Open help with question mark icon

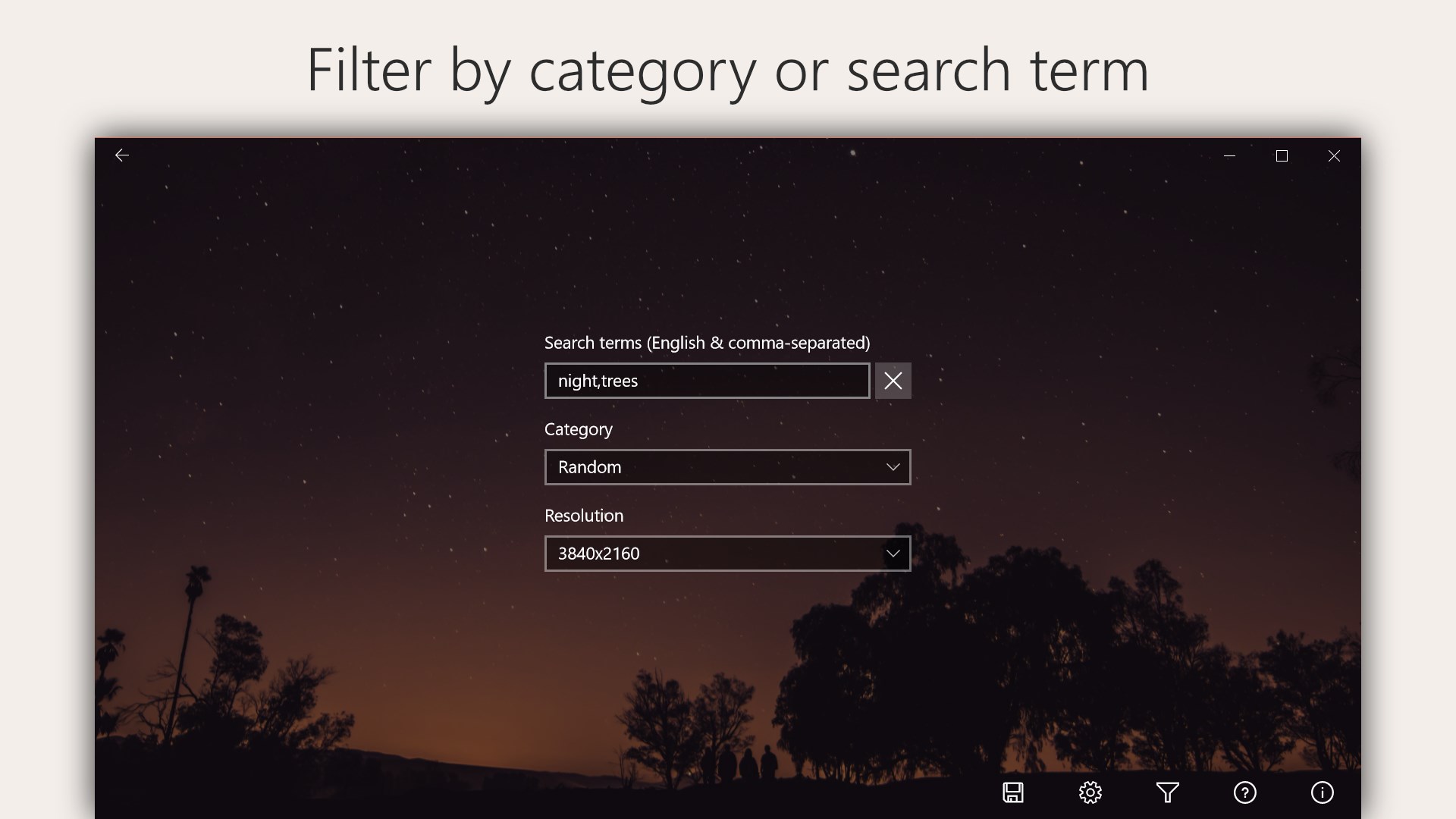coord(1245,792)
